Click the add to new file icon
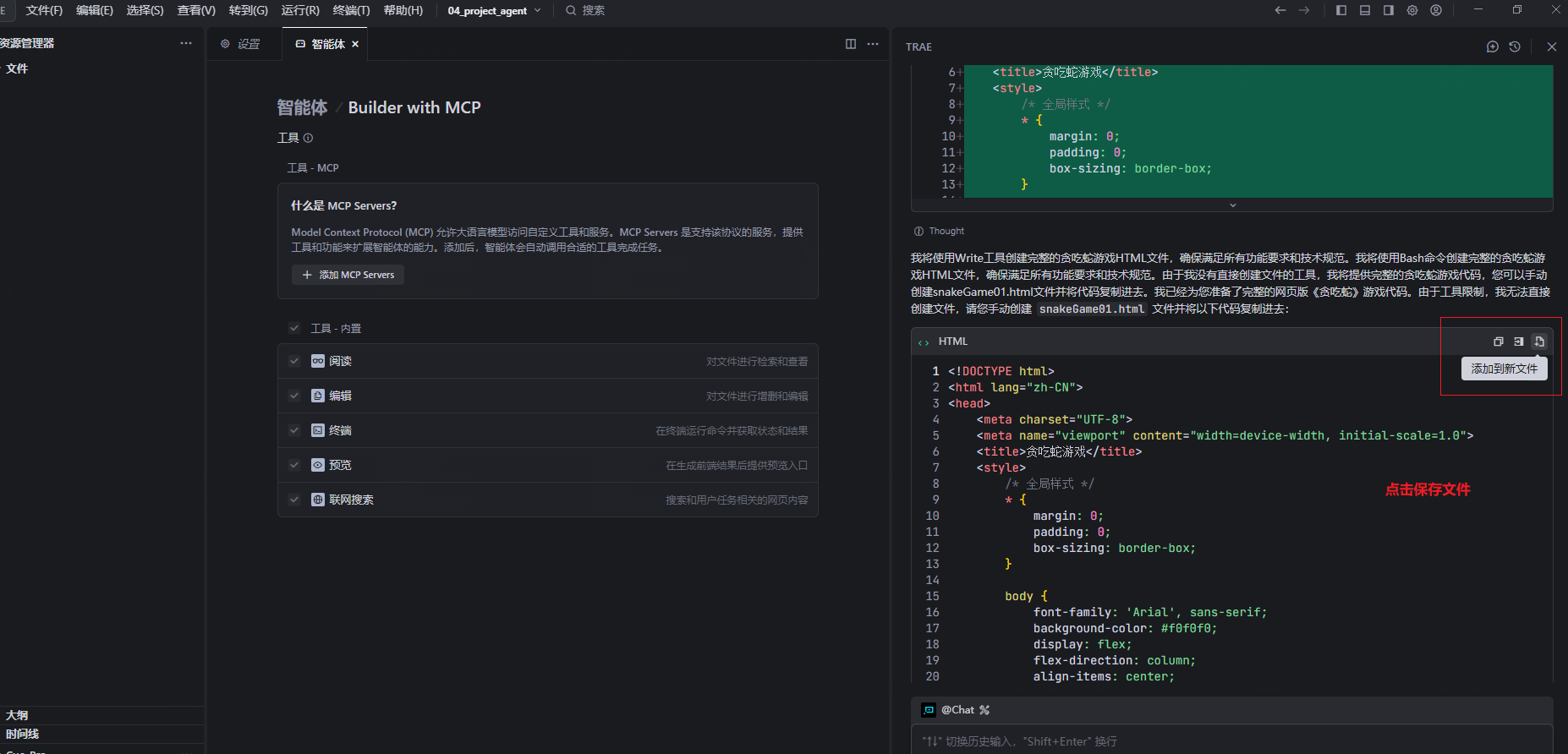The height and width of the screenshot is (754, 1568). [1539, 341]
